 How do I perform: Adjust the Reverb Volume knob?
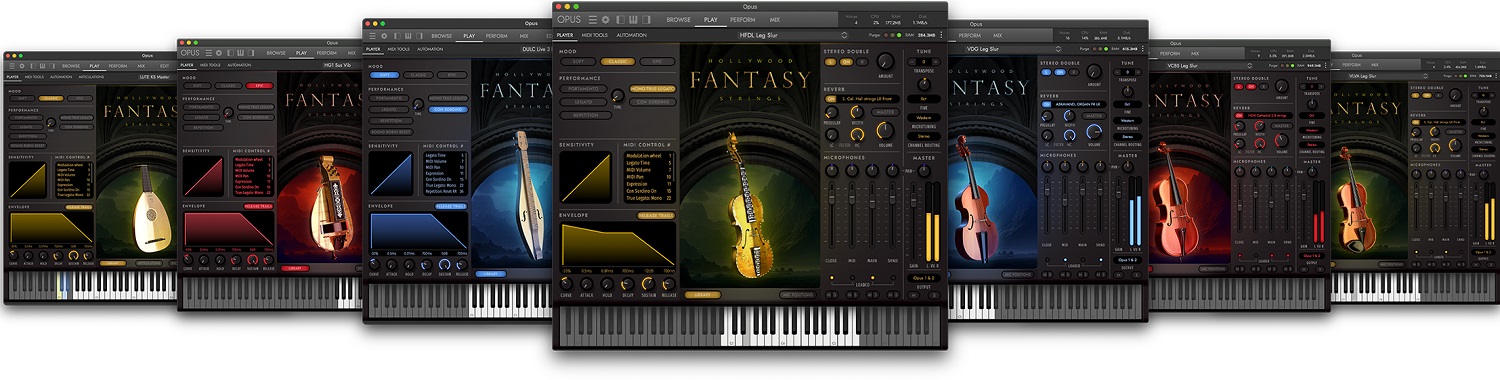point(886,130)
